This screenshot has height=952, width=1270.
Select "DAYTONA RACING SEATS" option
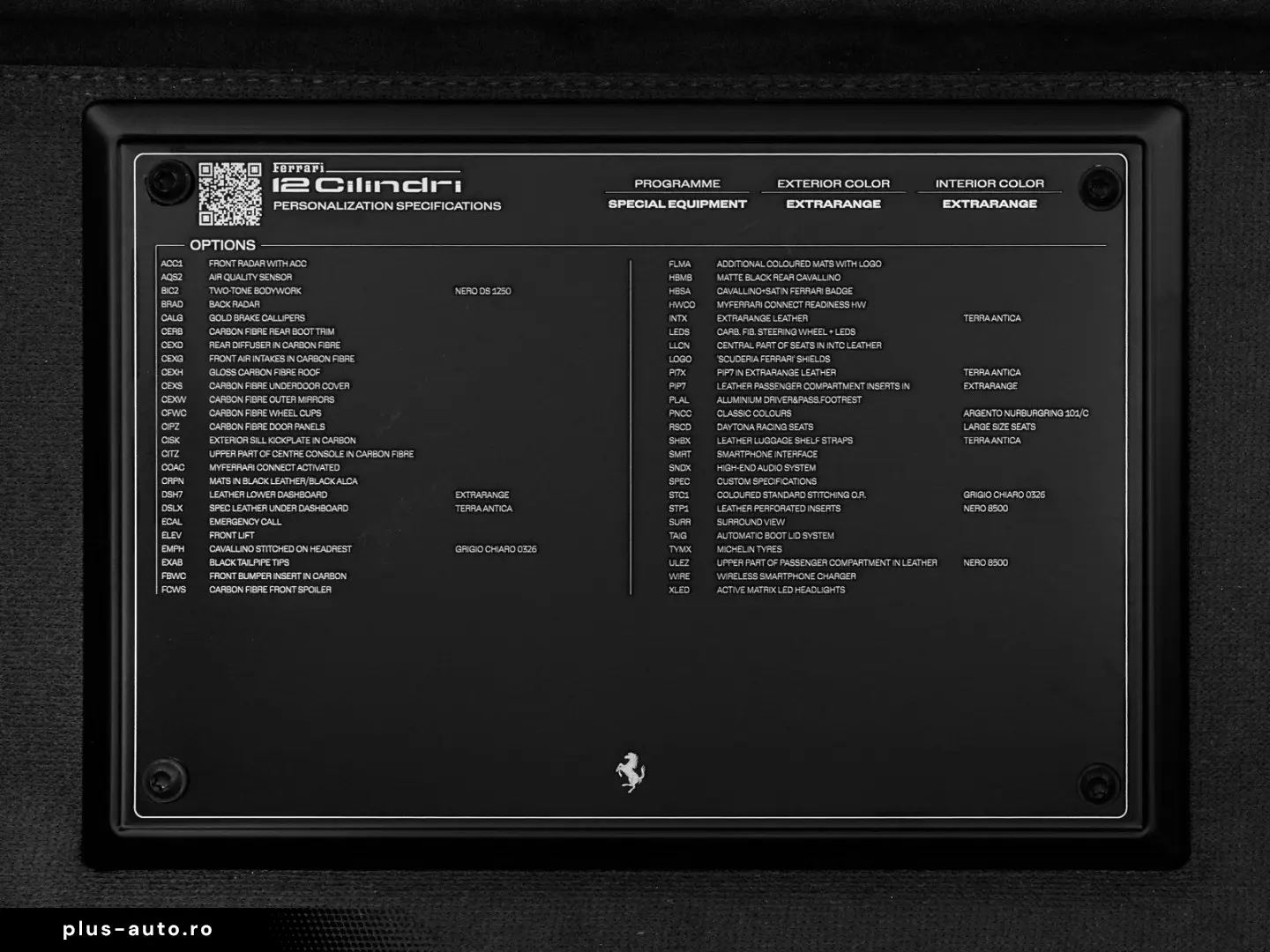(x=766, y=427)
